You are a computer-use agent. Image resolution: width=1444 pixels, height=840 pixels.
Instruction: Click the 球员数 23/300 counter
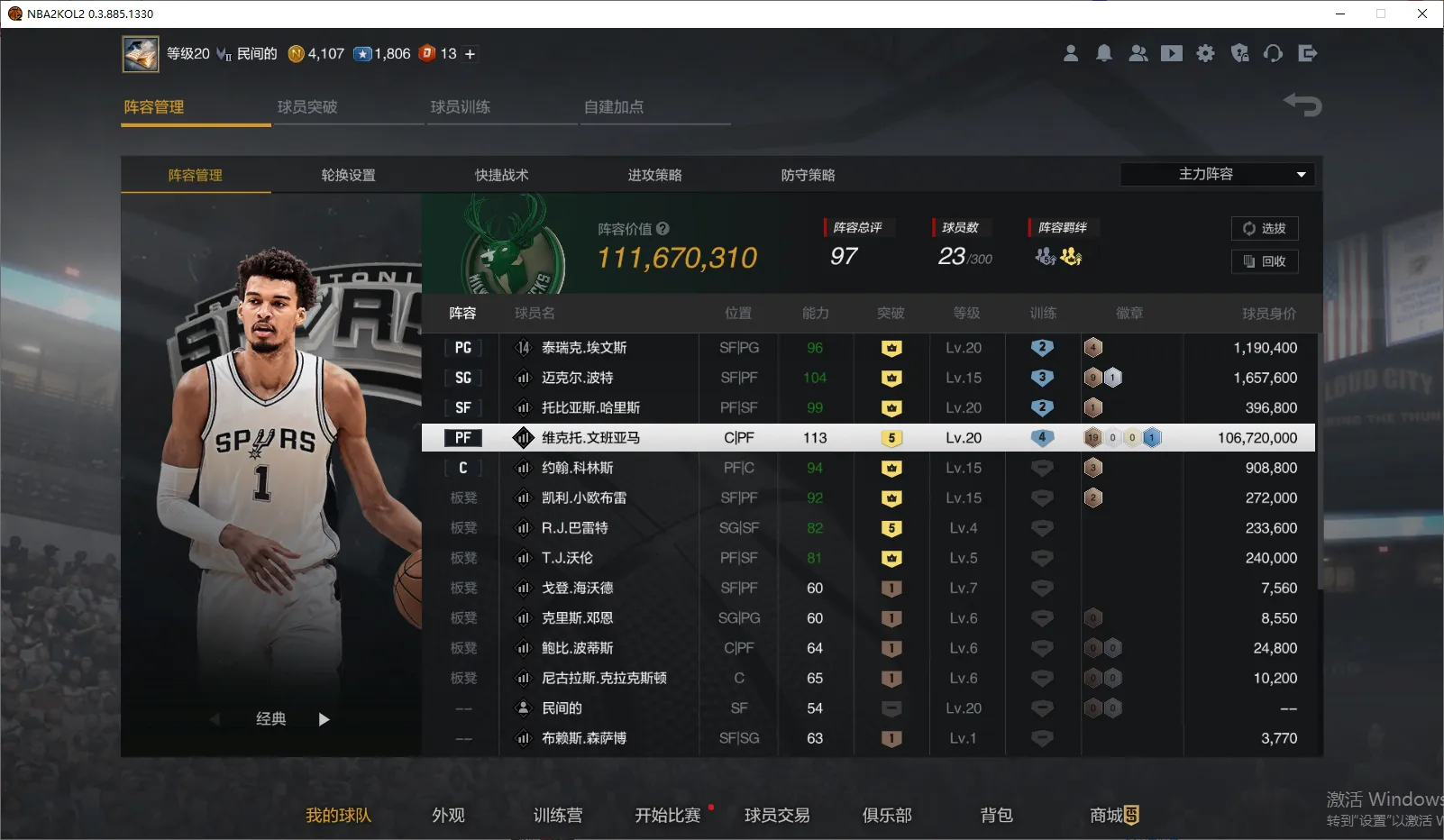coord(964,257)
